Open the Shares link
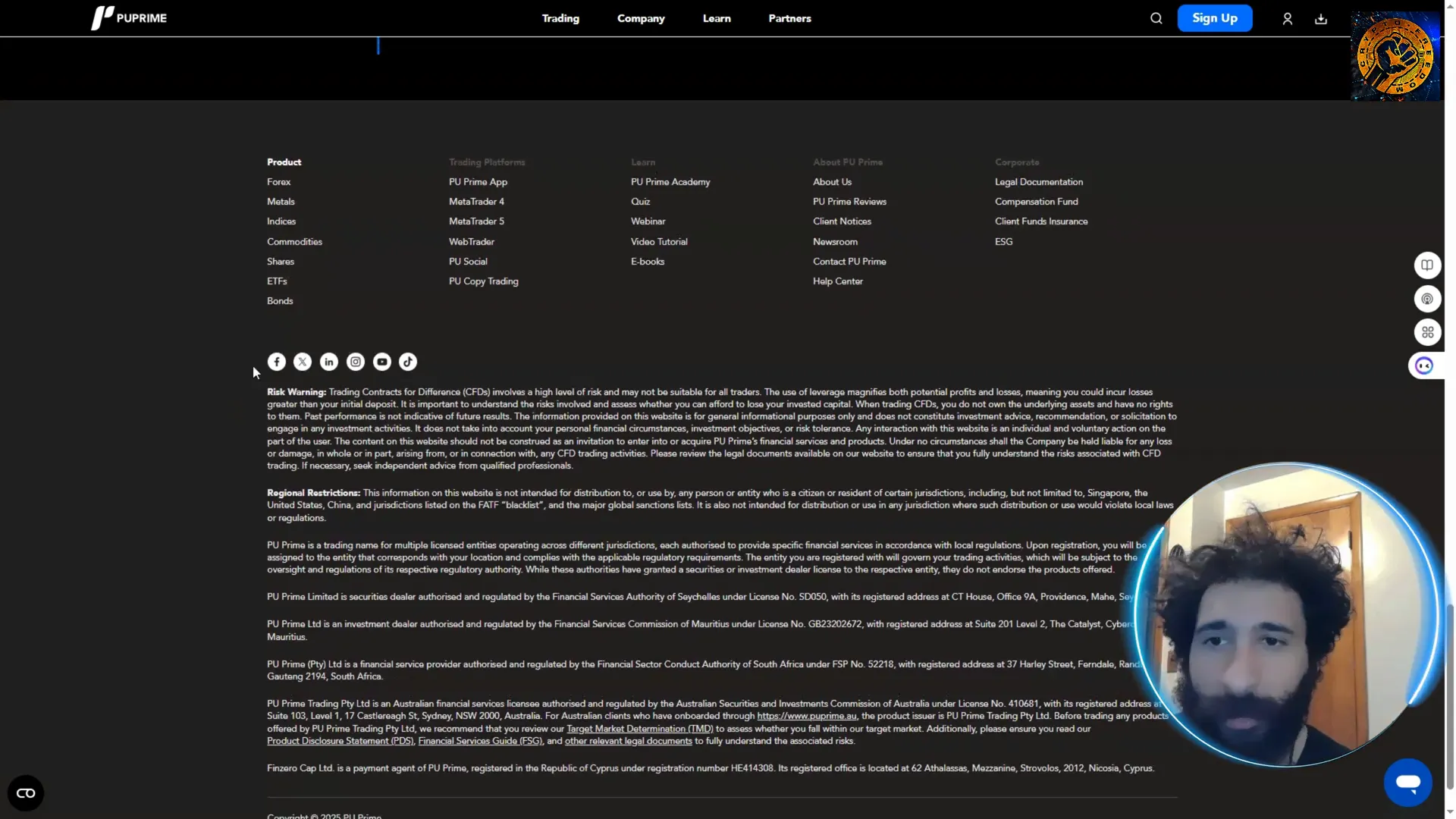 (281, 262)
